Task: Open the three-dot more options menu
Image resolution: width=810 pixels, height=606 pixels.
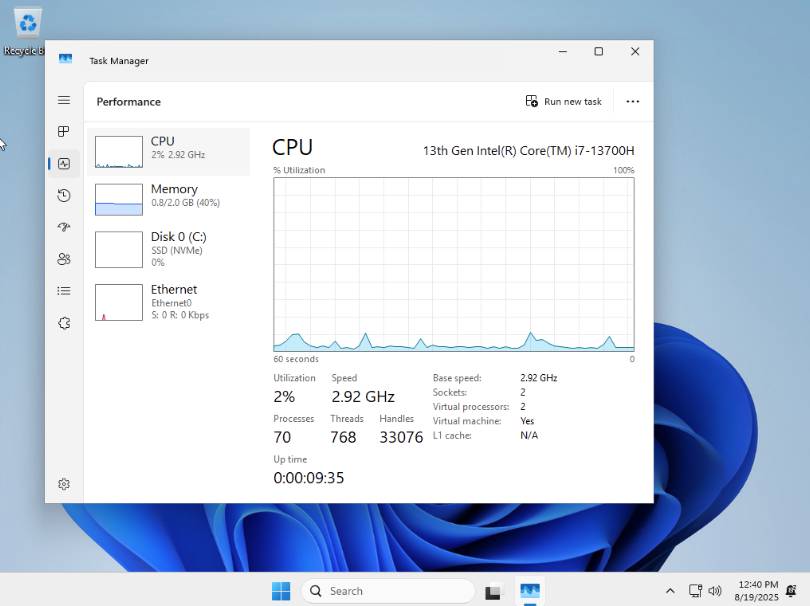Action: pyautogui.click(x=632, y=101)
